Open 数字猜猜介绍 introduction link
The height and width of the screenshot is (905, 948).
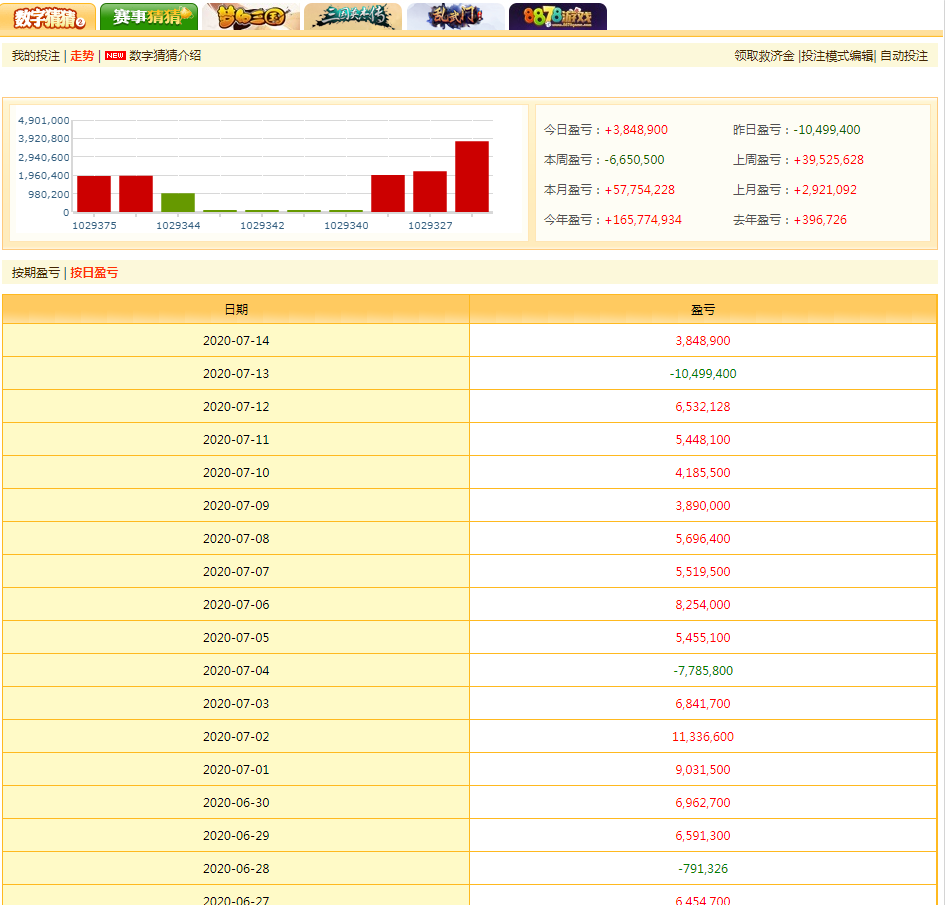click(165, 56)
